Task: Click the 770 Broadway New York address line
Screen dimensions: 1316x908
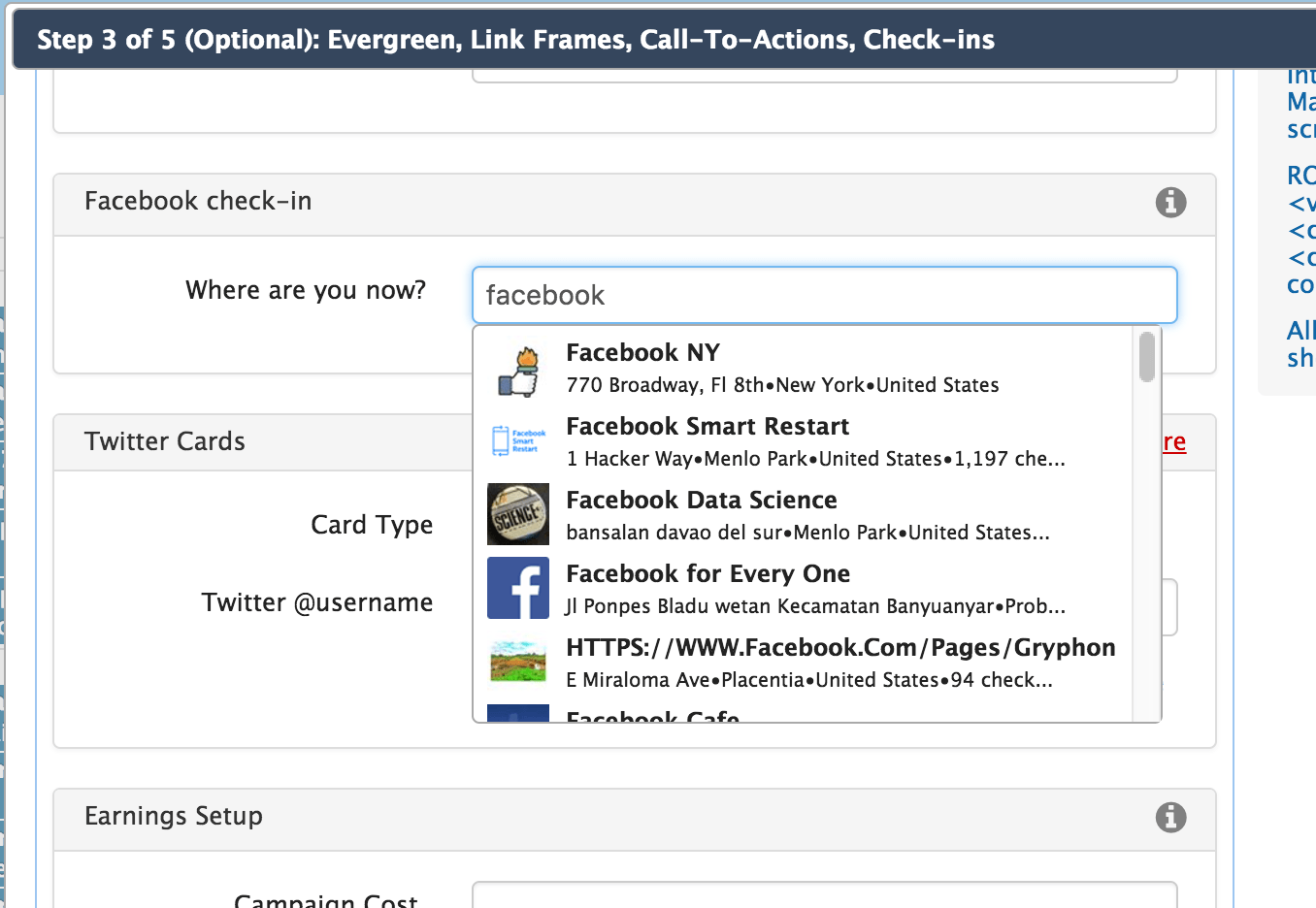Action: (x=782, y=385)
